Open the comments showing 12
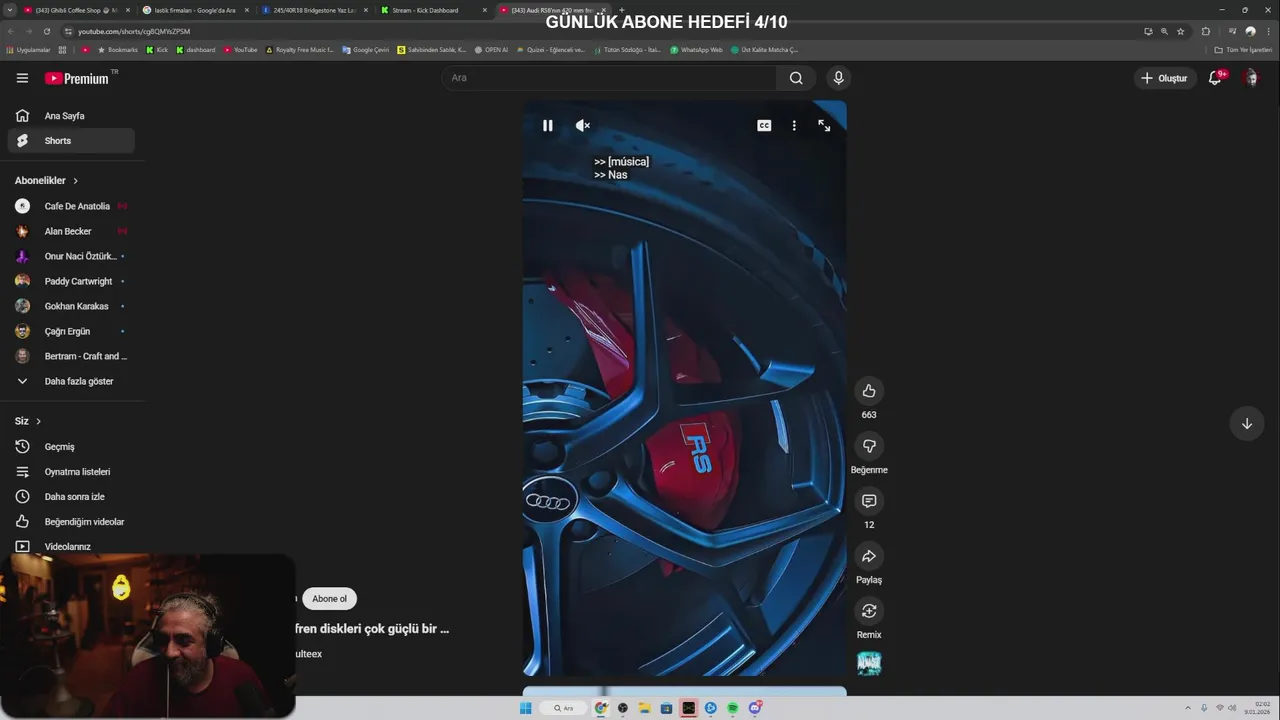The image size is (1280, 720). pyautogui.click(x=869, y=501)
